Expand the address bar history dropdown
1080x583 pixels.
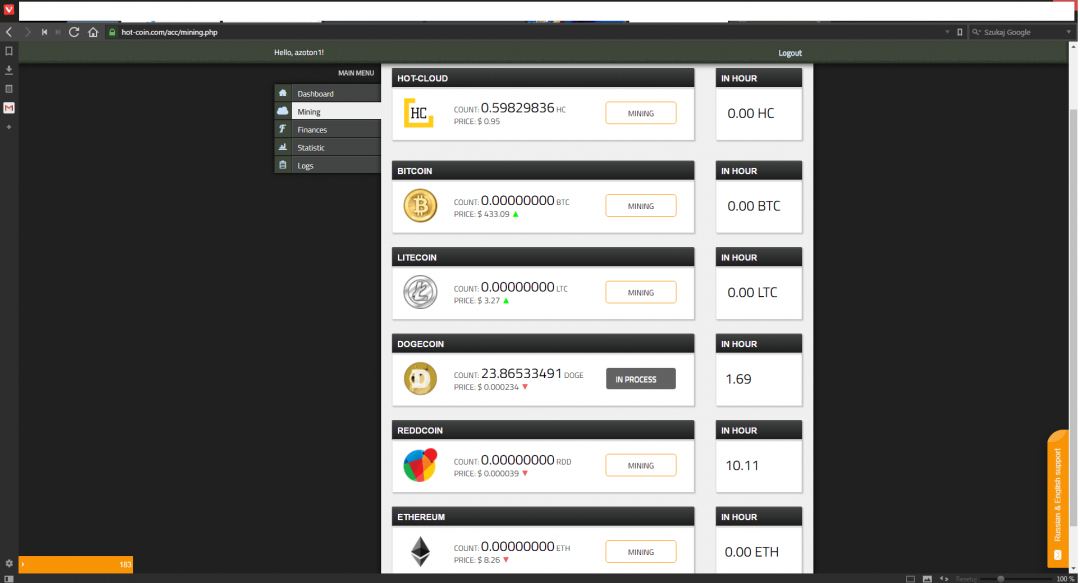(x=947, y=32)
